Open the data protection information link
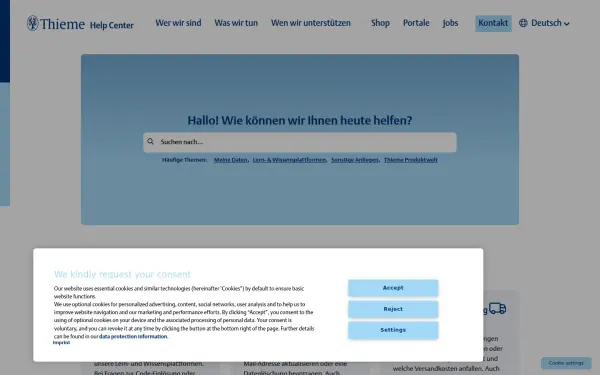Viewport: 600px width, 375px height. pos(133,337)
